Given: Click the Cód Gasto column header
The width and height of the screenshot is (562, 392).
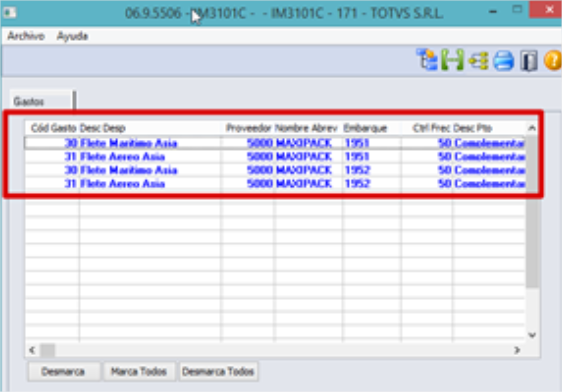Looking at the screenshot, I should [52, 128].
